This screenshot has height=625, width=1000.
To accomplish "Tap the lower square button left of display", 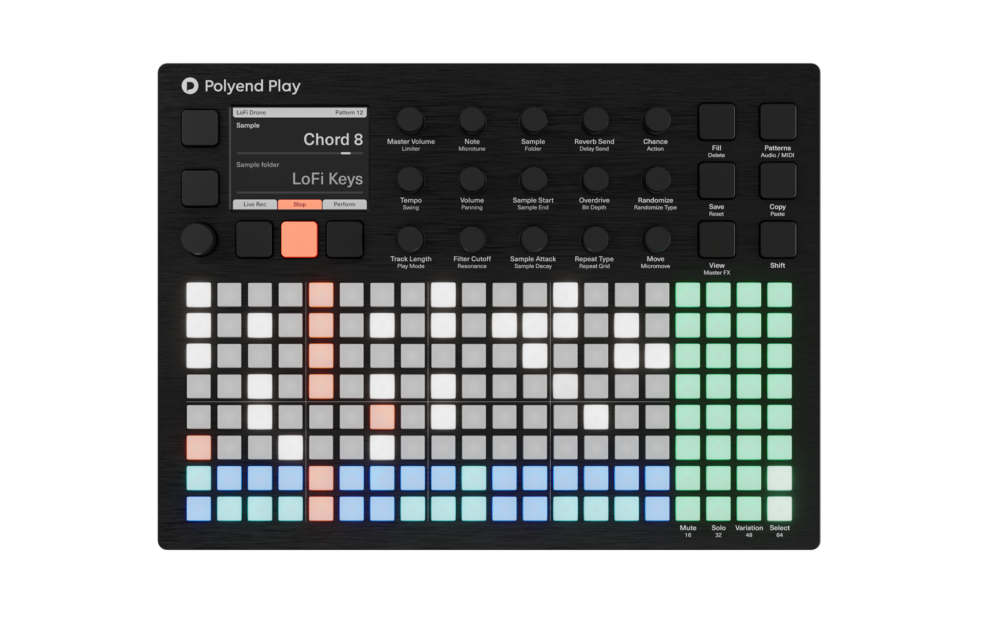I will pyautogui.click(x=200, y=188).
